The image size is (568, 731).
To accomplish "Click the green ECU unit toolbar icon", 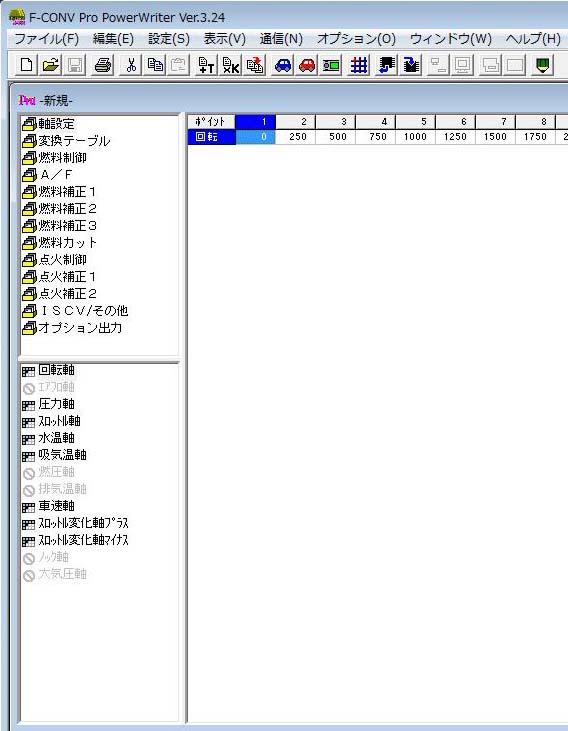I will pyautogui.click(x=331, y=65).
